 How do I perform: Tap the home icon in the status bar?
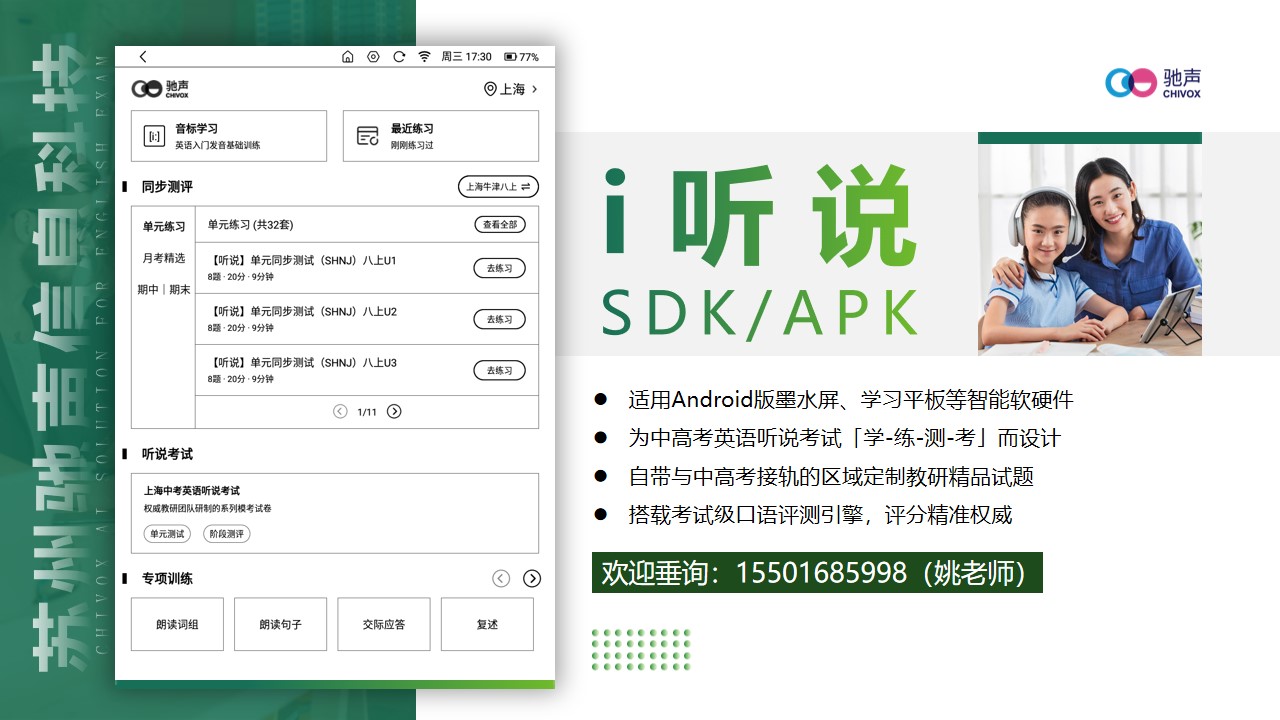[x=348, y=57]
